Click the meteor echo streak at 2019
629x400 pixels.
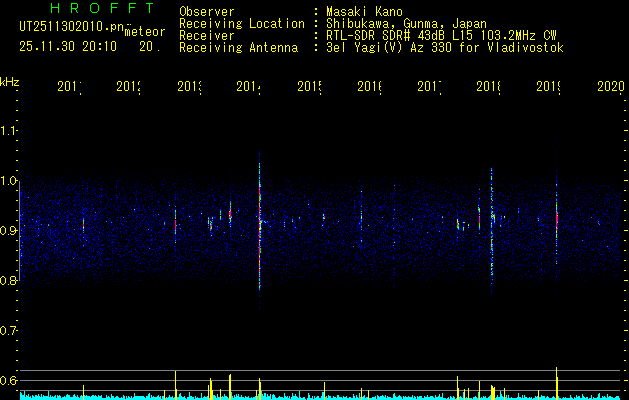pyautogui.click(x=557, y=217)
